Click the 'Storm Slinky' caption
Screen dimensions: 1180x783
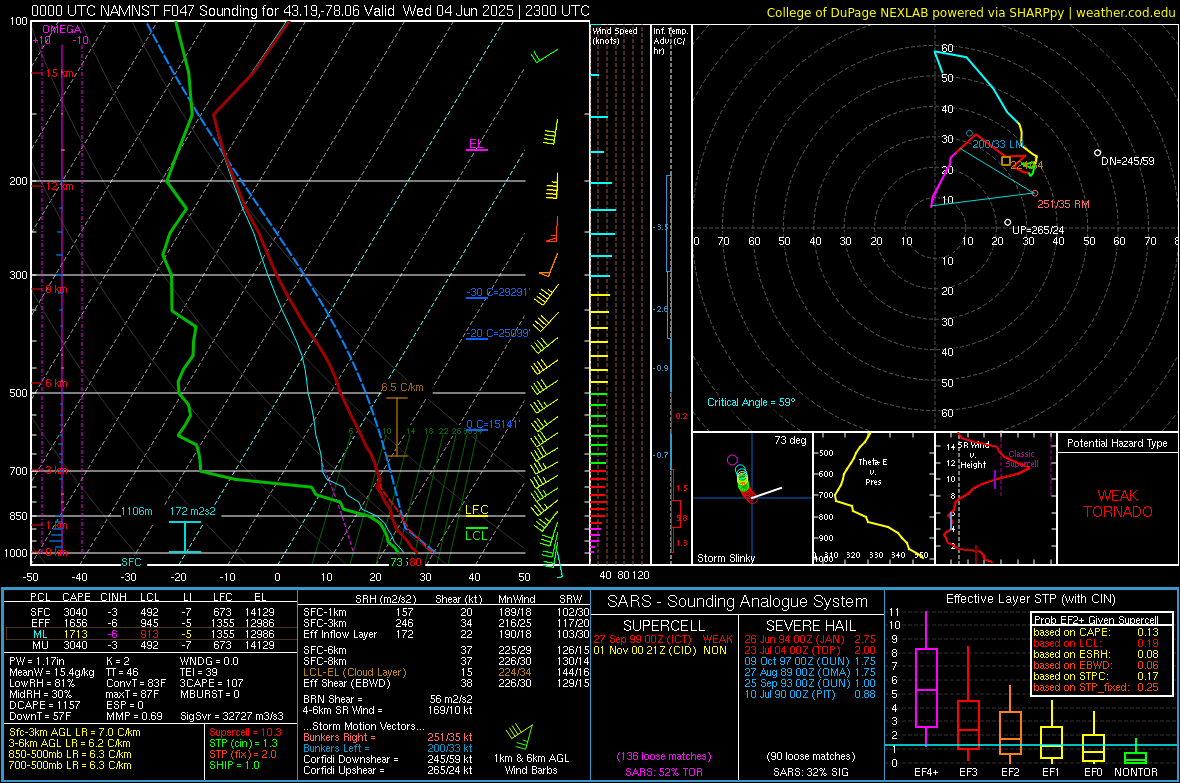pyautogui.click(x=725, y=558)
